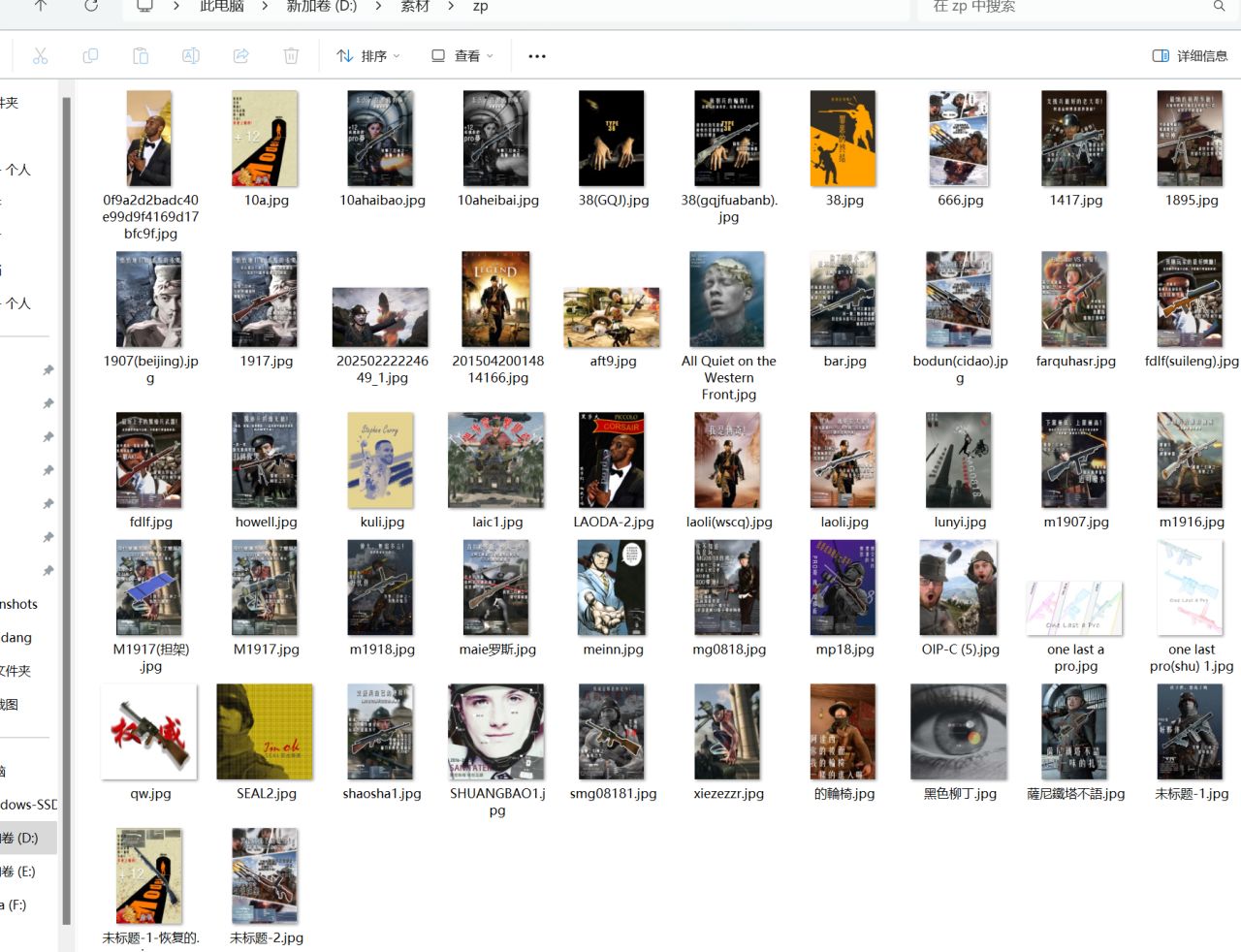Select file 1417.jpg
The image size is (1241, 952).
(1075, 150)
